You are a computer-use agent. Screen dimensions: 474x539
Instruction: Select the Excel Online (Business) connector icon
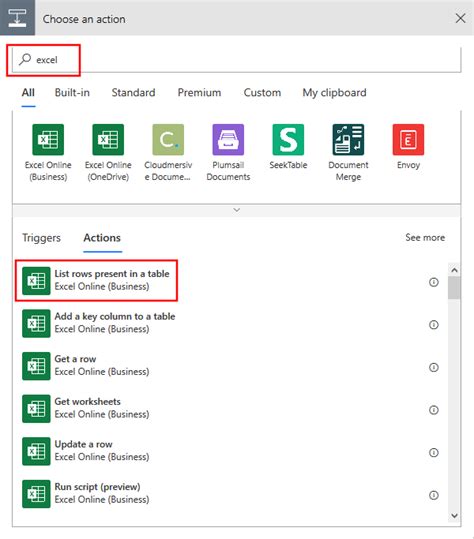pos(48,140)
